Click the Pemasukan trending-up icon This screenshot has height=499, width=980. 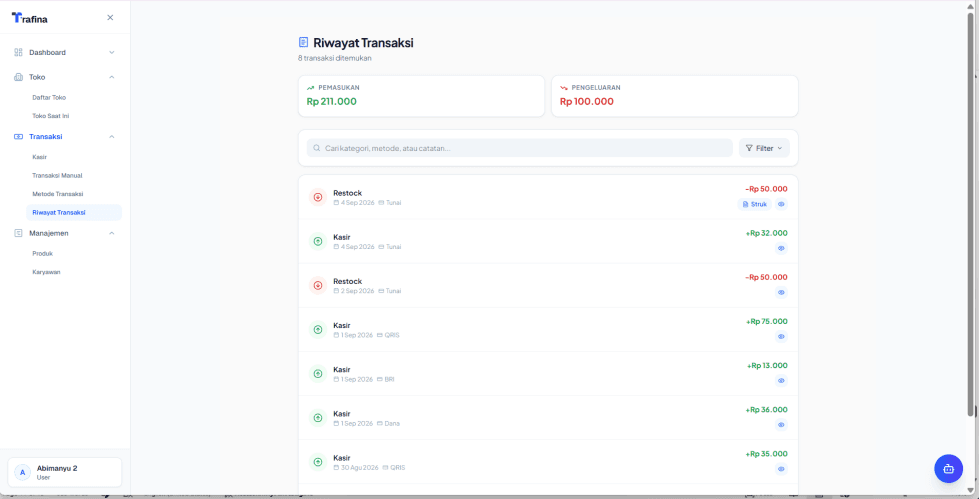pyautogui.click(x=311, y=88)
